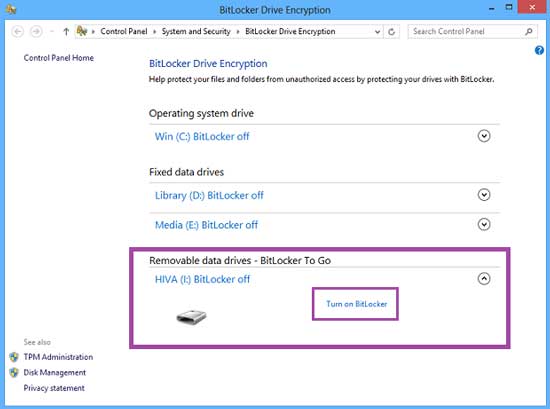Image resolution: width=550 pixels, height=409 pixels.
Task: Click the blue Help question mark icon
Action: 539,51
